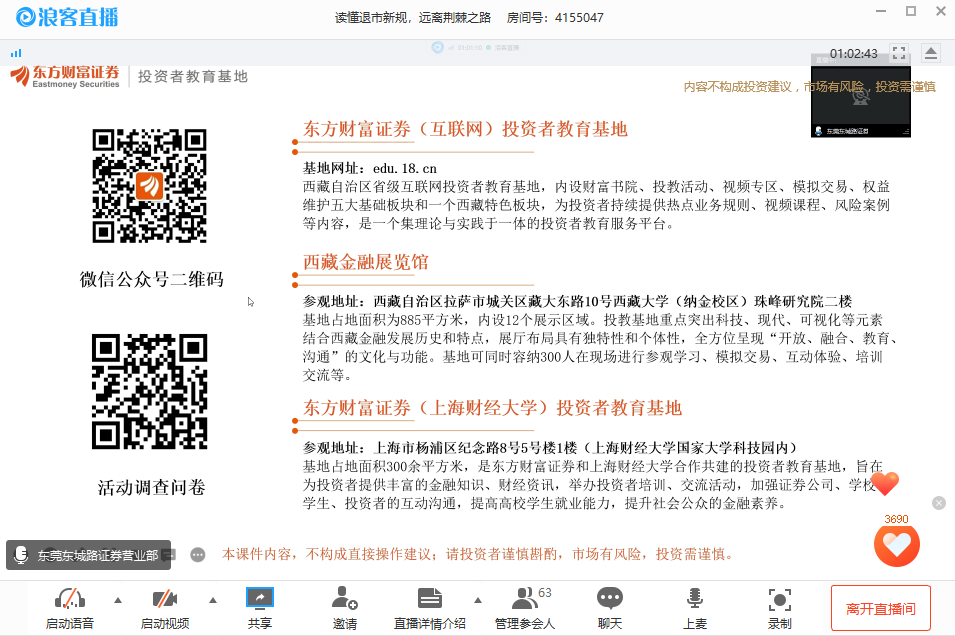
Task: Click the 浪客直播 logo
Action: 67,17
